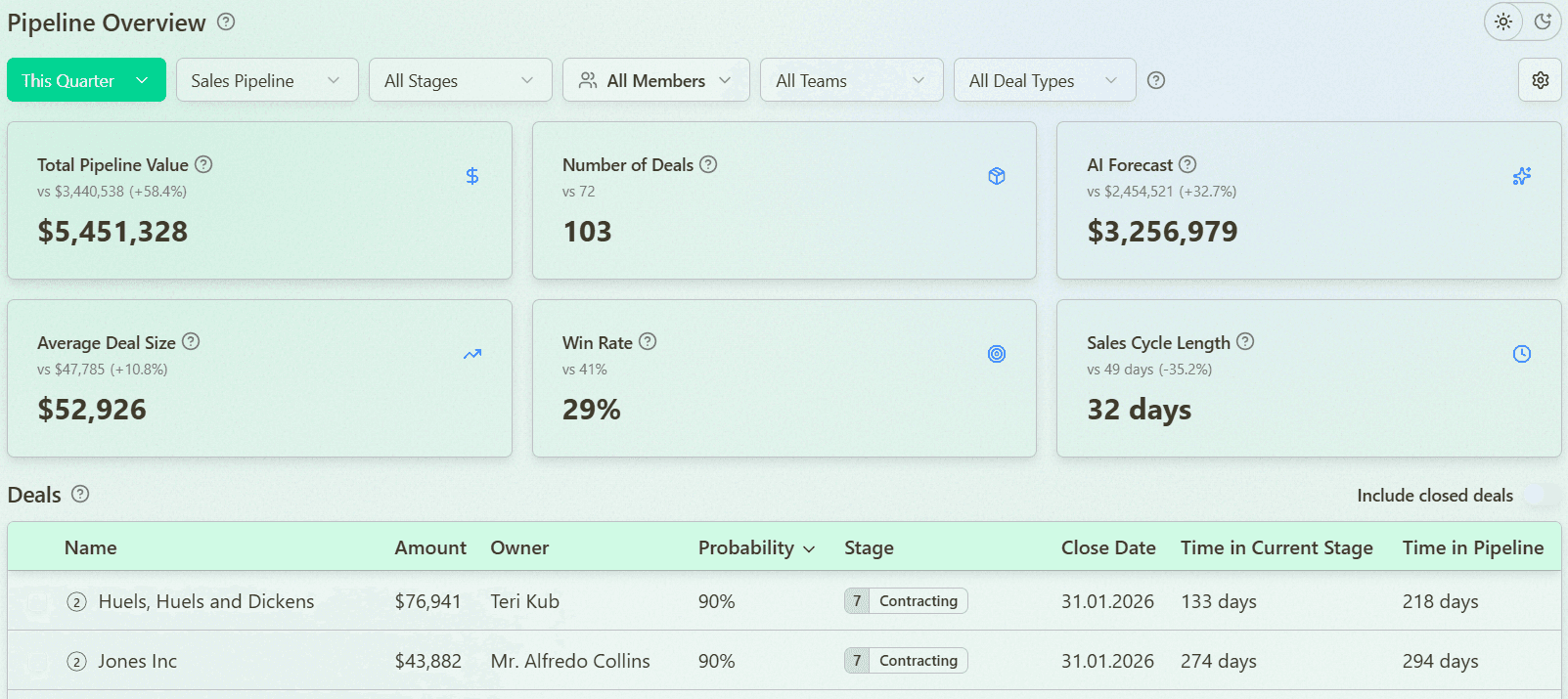Switch to light mode sun icon

[1503, 22]
